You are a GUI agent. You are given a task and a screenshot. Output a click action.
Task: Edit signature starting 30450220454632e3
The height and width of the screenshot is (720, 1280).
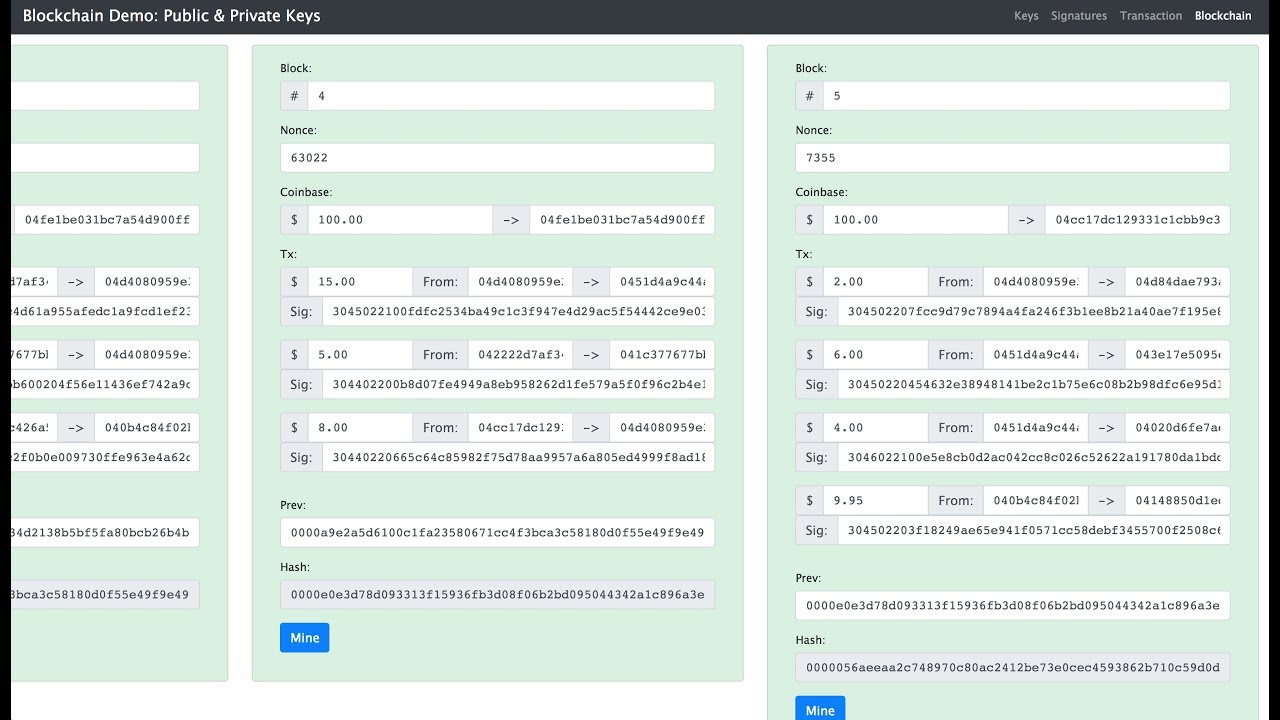(x=1034, y=384)
